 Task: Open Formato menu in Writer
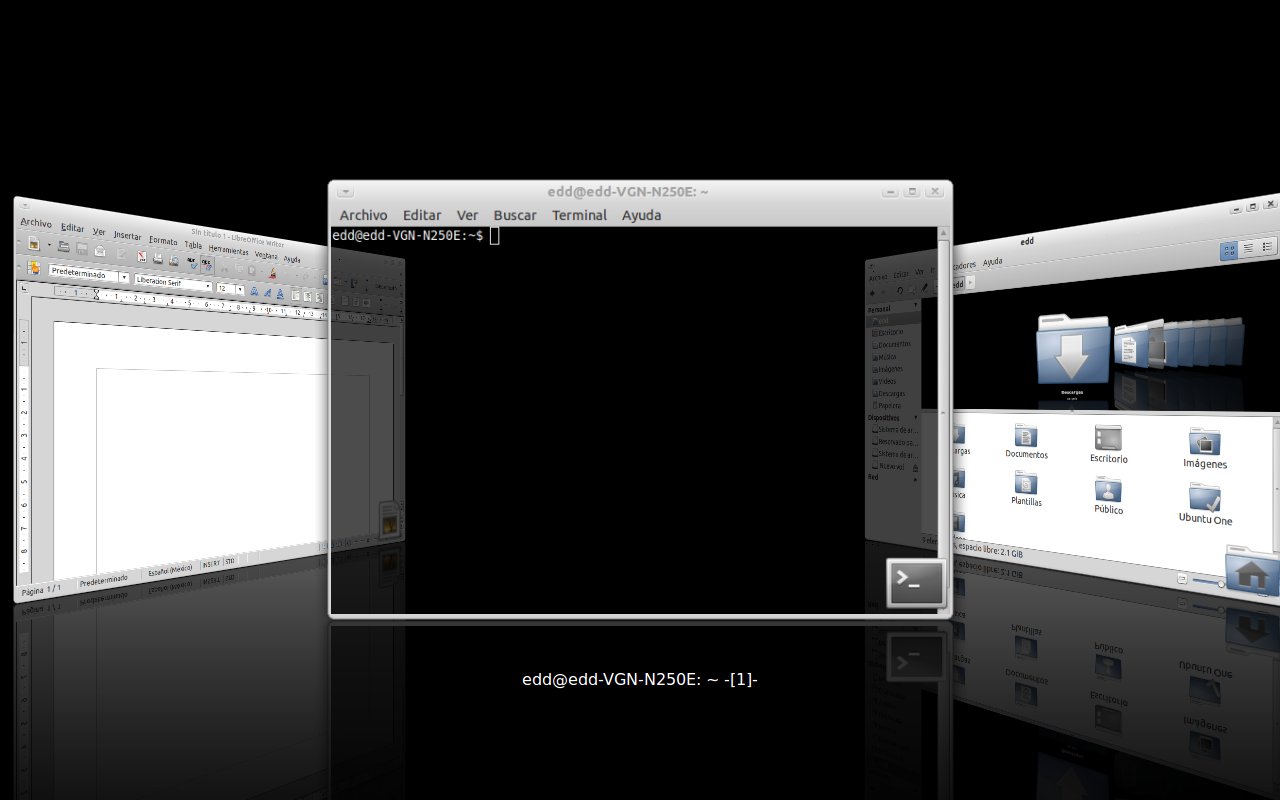163,241
